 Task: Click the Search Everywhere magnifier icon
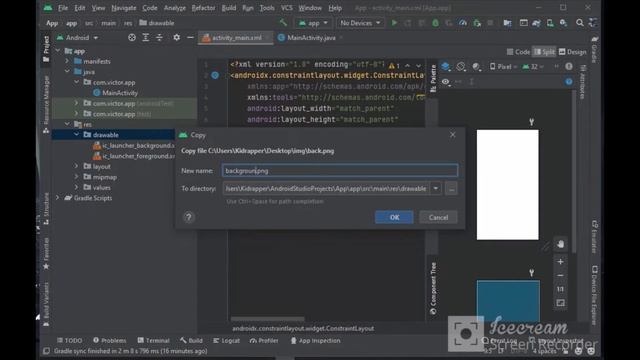click(580, 23)
